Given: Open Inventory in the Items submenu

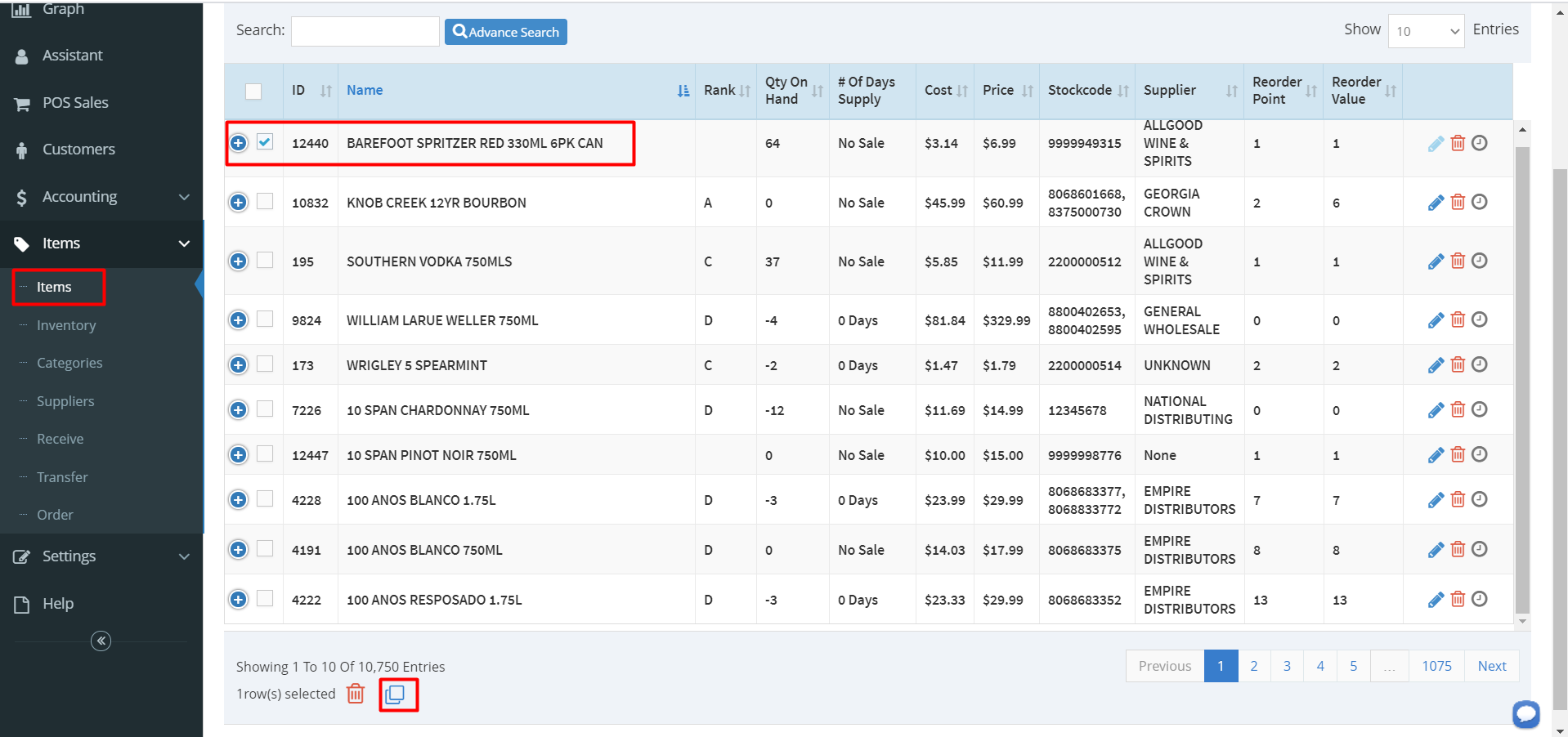Looking at the screenshot, I should click(66, 325).
